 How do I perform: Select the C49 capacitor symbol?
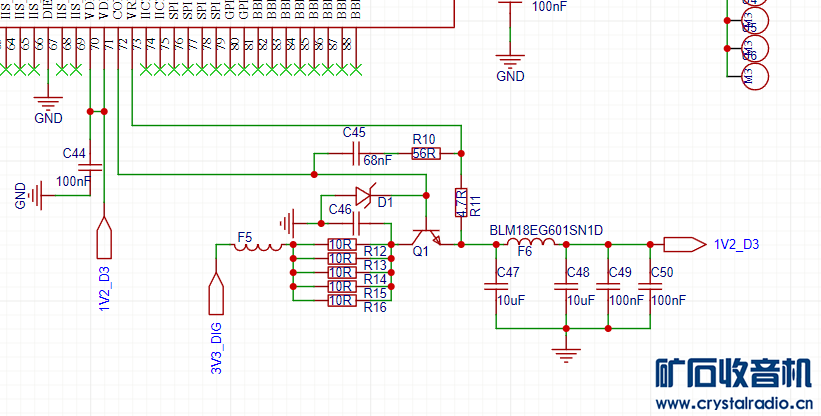point(608,286)
